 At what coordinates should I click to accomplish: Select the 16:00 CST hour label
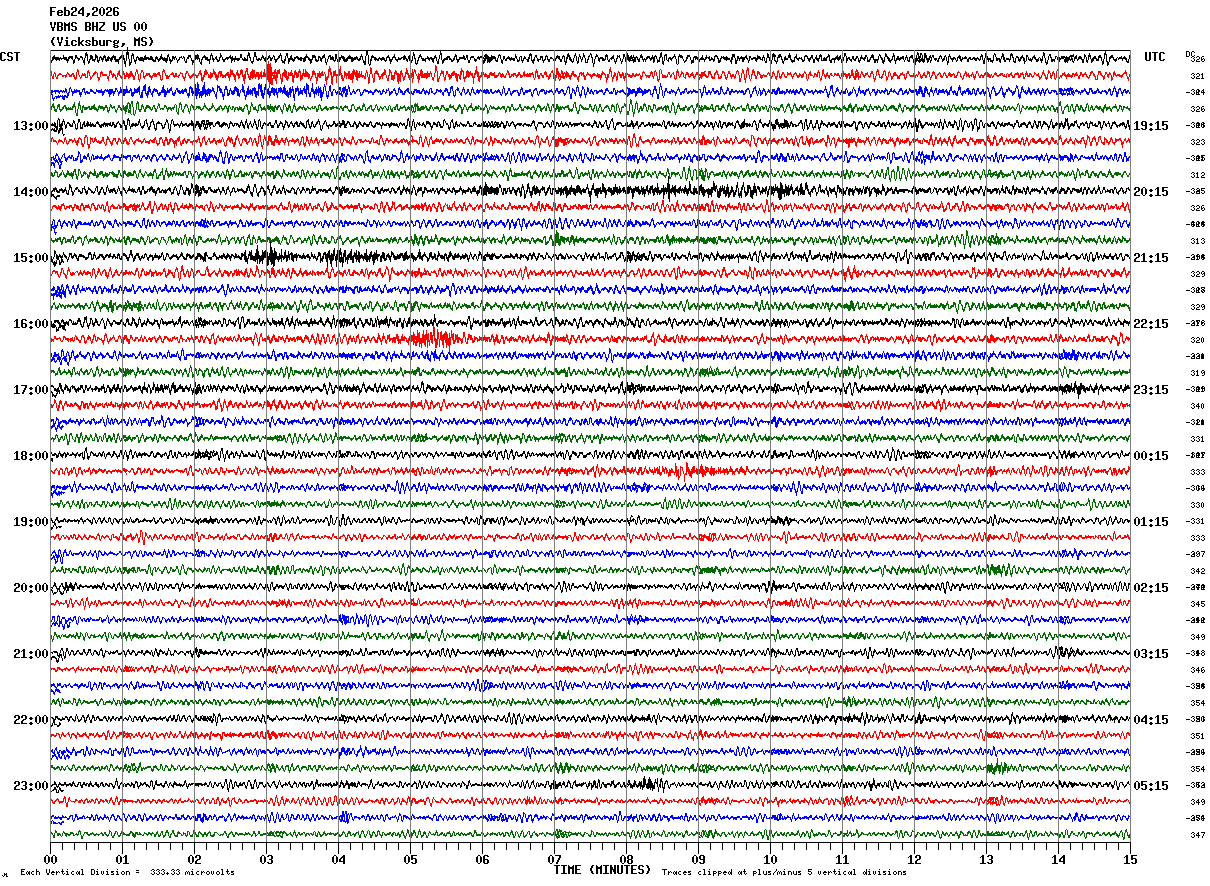point(30,324)
